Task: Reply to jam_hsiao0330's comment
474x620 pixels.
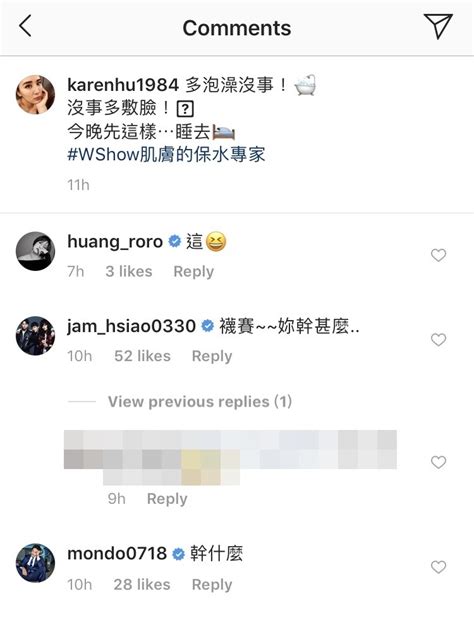Action: (x=212, y=356)
